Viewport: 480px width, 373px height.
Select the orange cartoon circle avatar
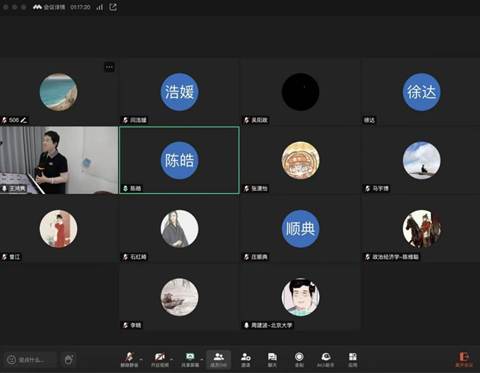(x=300, y=160)
